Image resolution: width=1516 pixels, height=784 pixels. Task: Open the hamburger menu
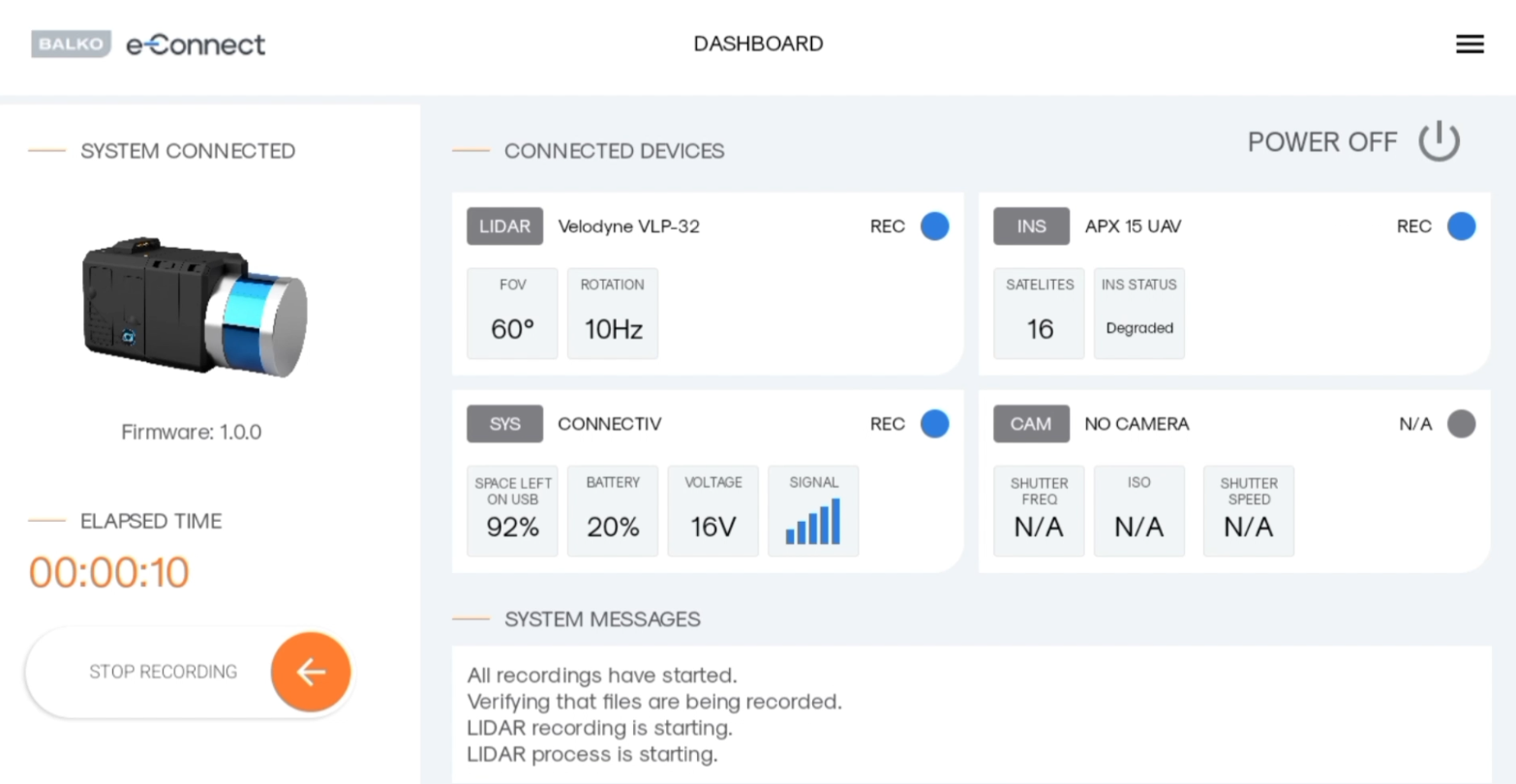1469,45
